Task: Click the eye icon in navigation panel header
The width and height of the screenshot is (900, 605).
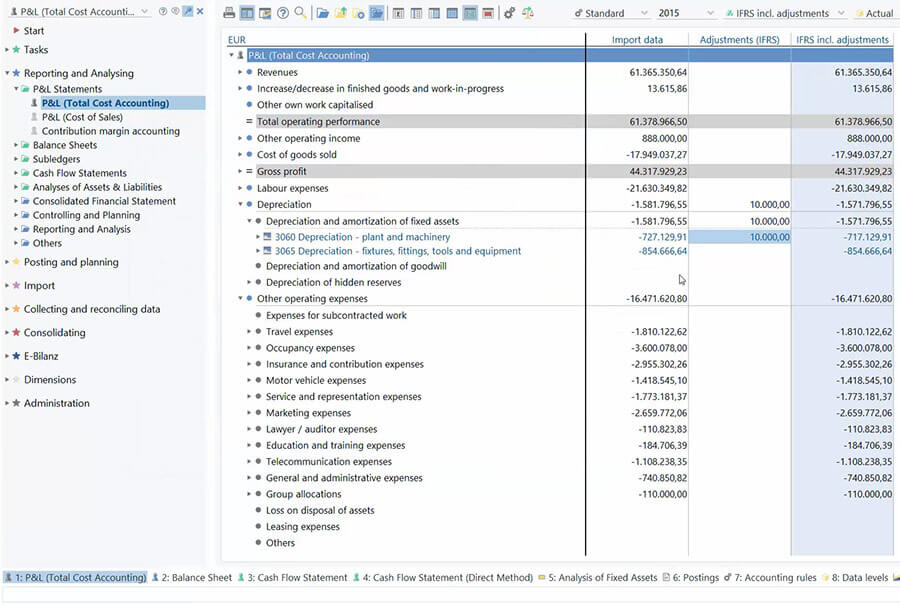Action: click(175, 11)
